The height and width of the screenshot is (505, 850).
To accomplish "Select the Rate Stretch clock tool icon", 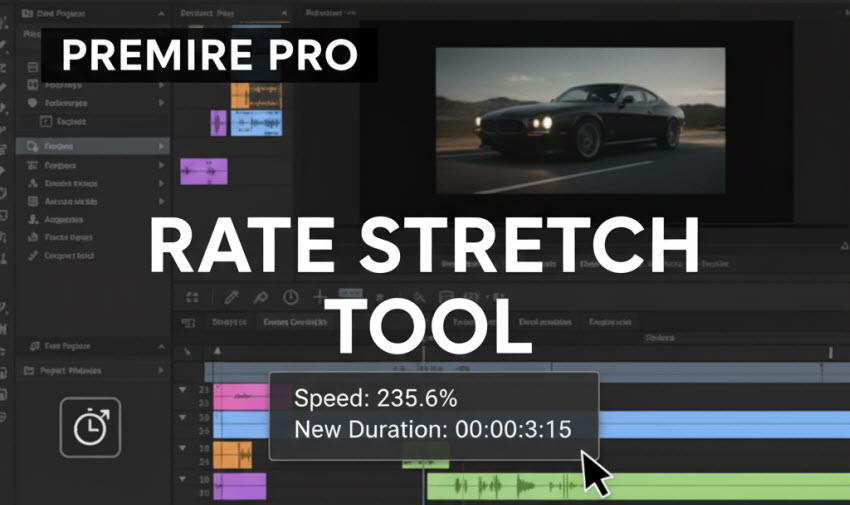I will [90, 428].
